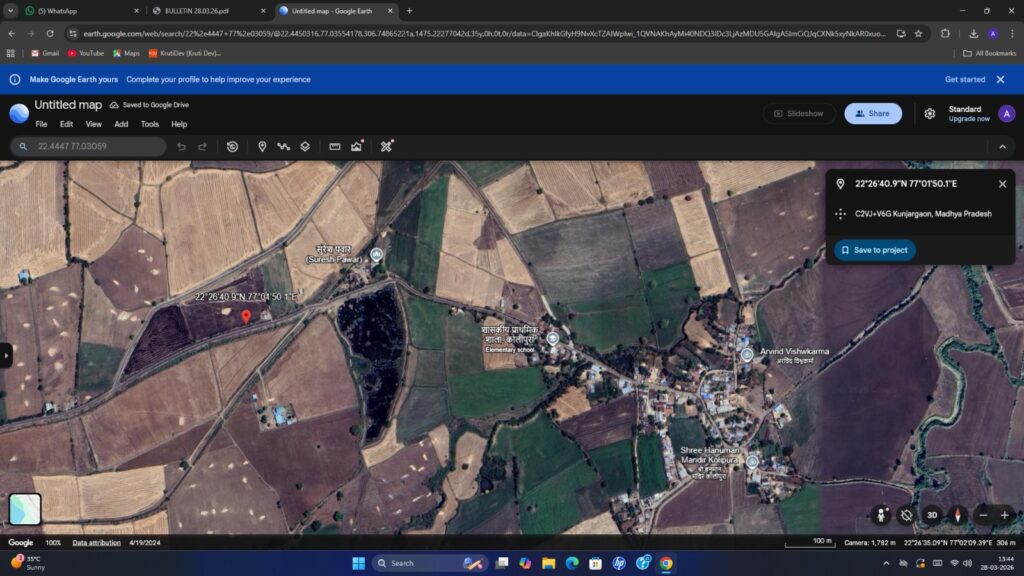Viewport: 1024px width, 576px height.
Task: Click the compass to reset north
Action: [958, 515]
